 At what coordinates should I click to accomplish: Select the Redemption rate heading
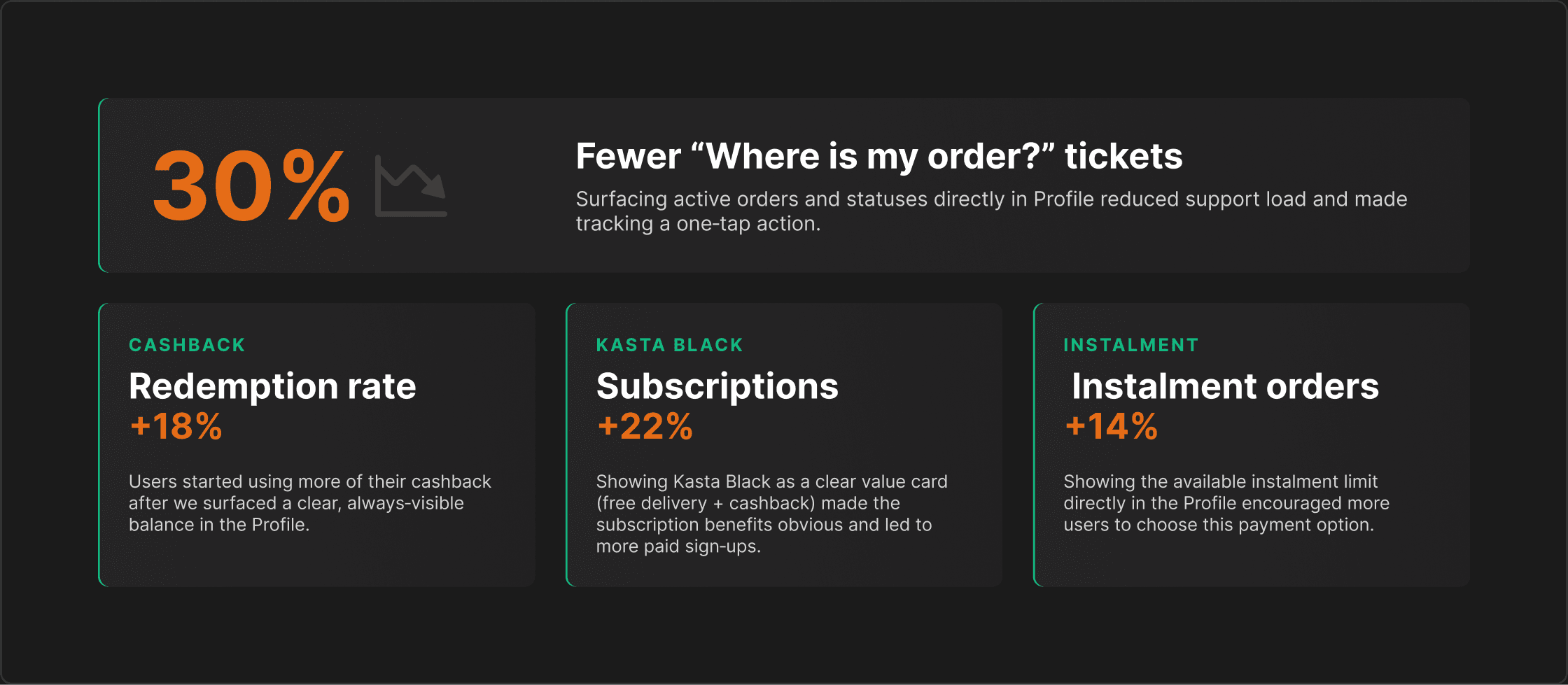click(x=272, y=386)
